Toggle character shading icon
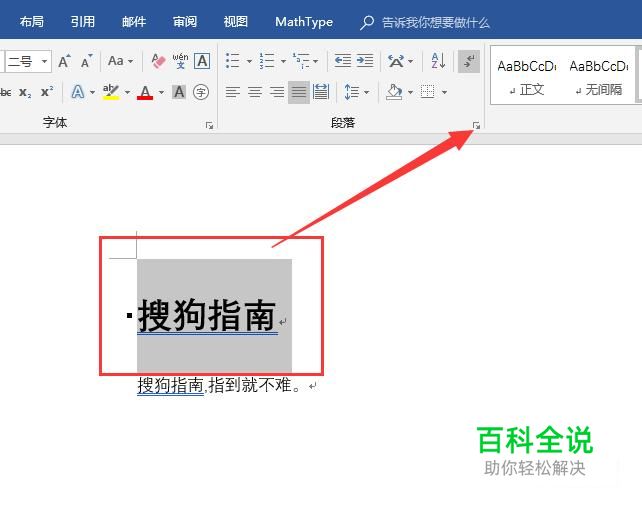The image size is (642, 511). 179,92
